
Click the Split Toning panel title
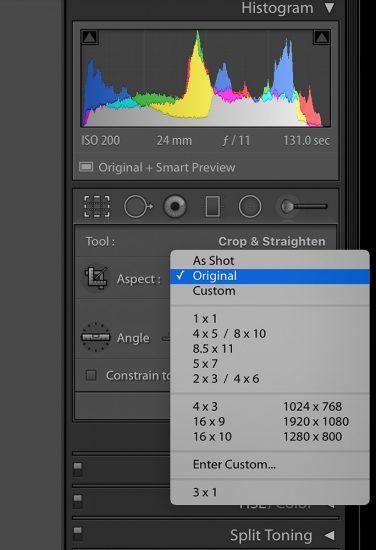tap(271, 536)
